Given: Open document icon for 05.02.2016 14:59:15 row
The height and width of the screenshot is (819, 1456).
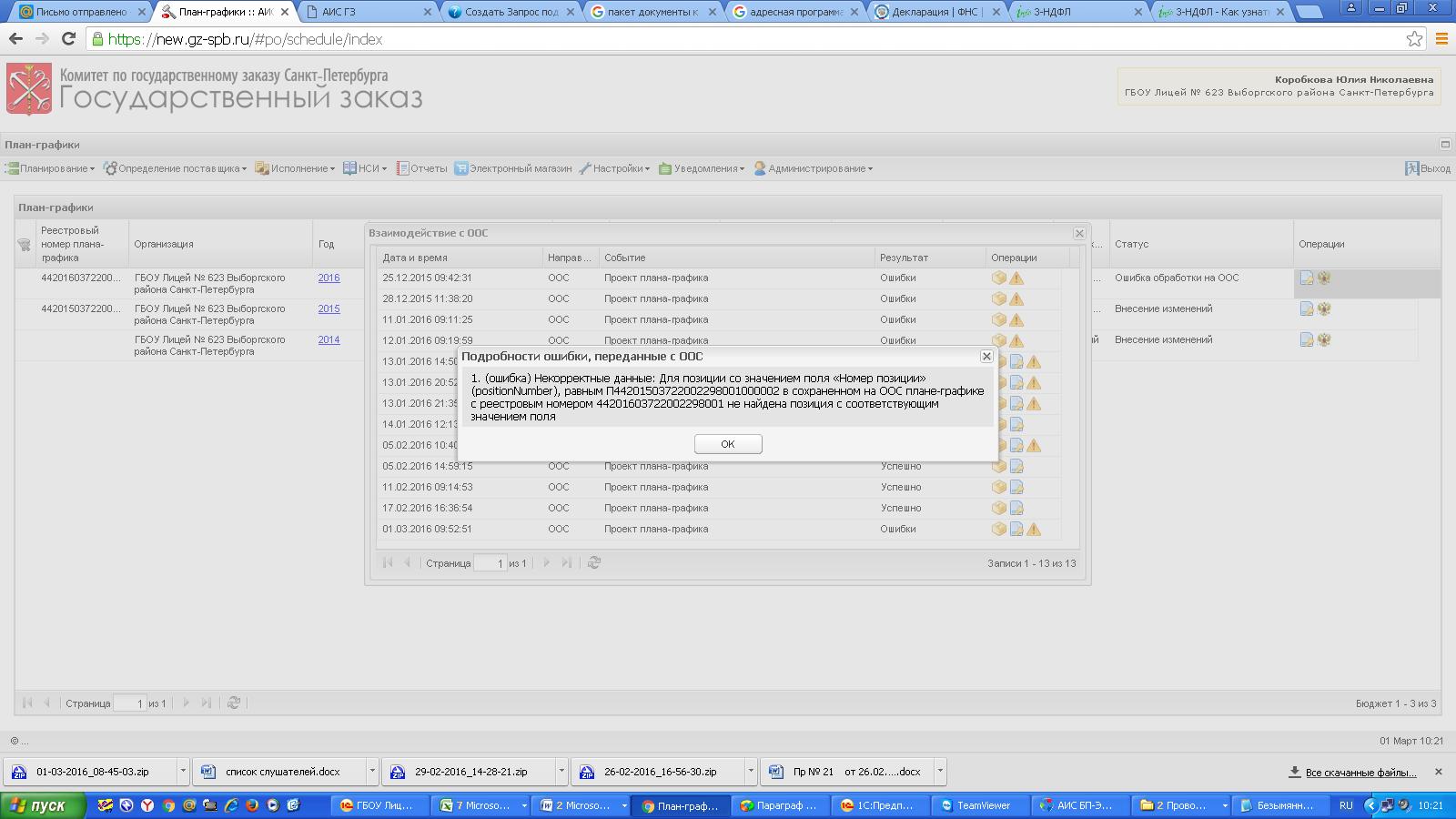Looking at the screenshot, I should tap(1016, 466).
